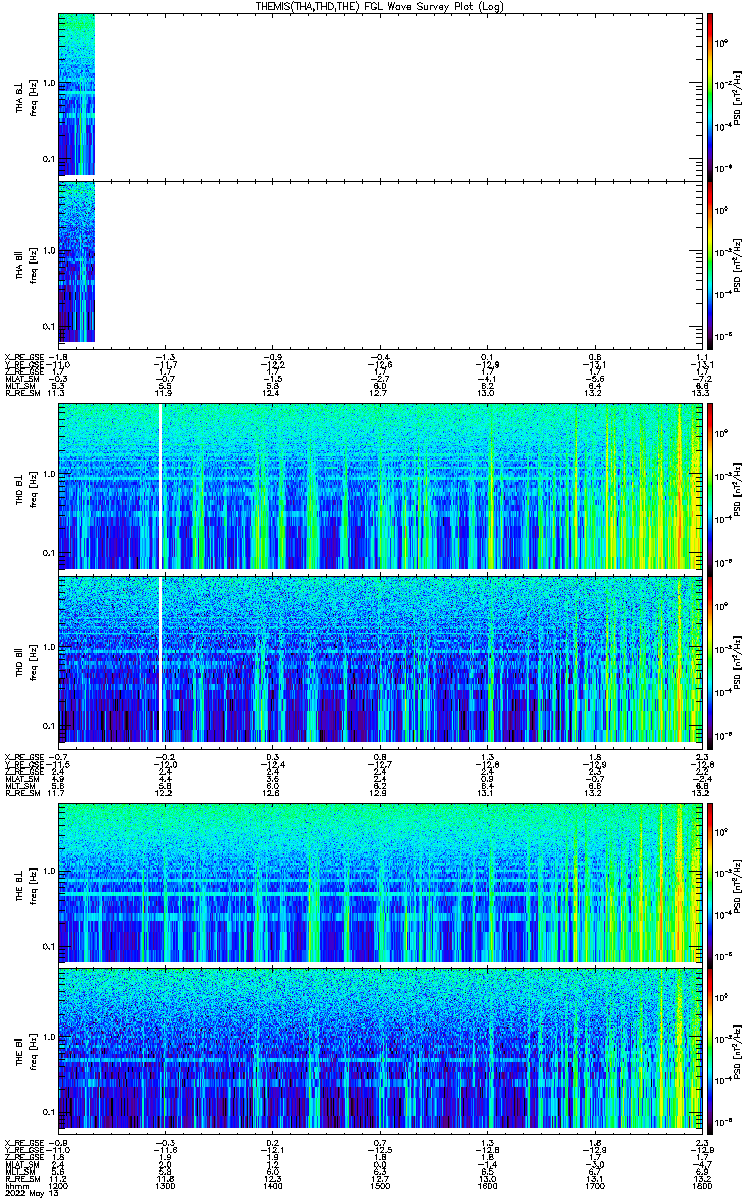This screenshot has width=750, height=1200.
Task: Click the R_RE_SM label under the THA panels
Action: pyautogui.click(x=23, y=394)
